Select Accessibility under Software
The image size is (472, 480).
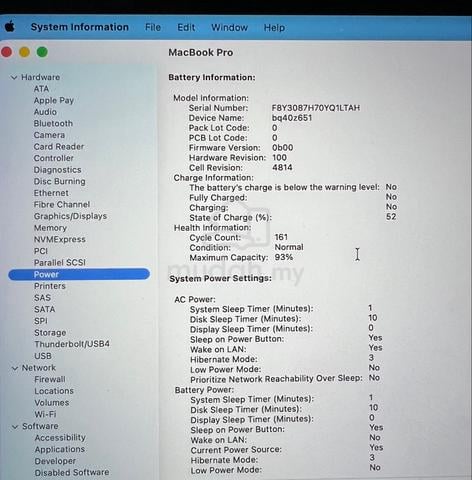[60, 438]
